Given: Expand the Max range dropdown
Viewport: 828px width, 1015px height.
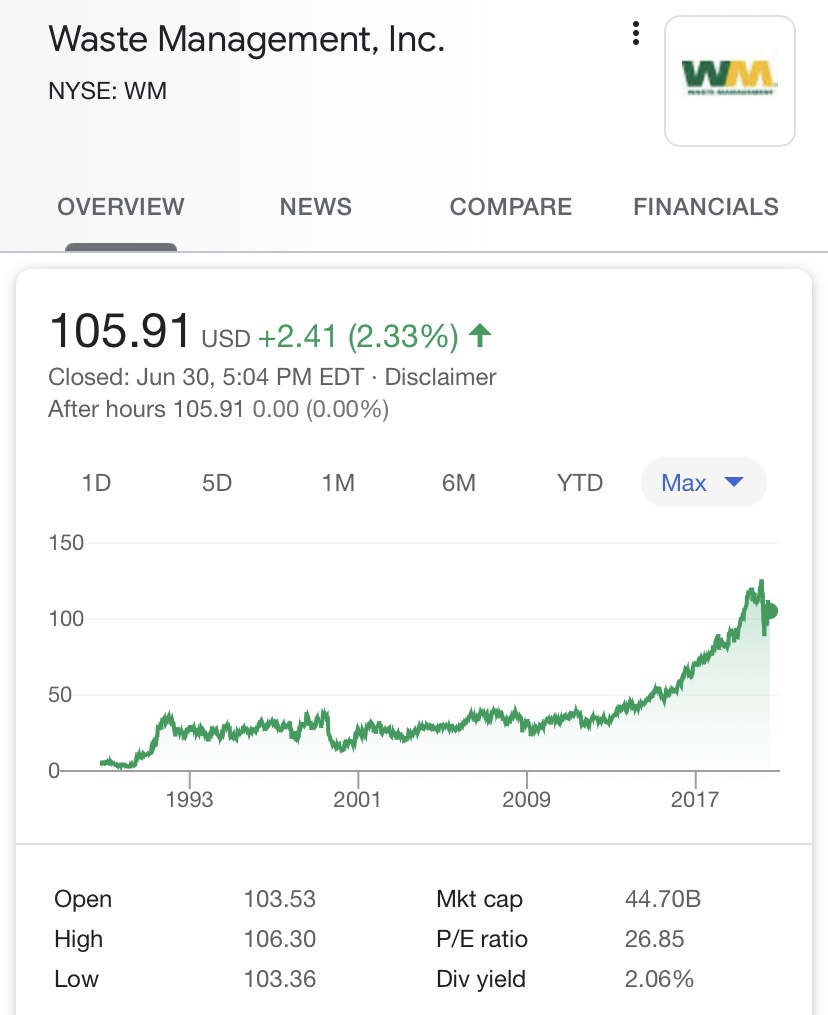Looking at the screenshot, I should (703, 483).
